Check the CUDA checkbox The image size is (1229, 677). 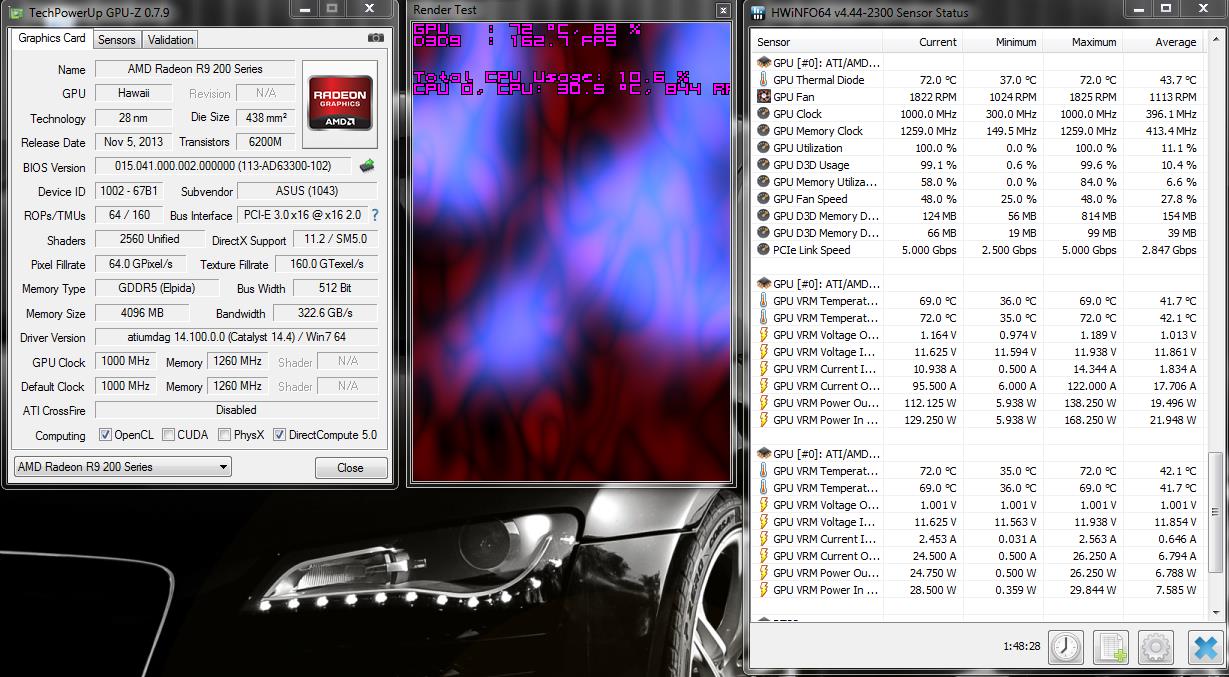coord(168,435)
